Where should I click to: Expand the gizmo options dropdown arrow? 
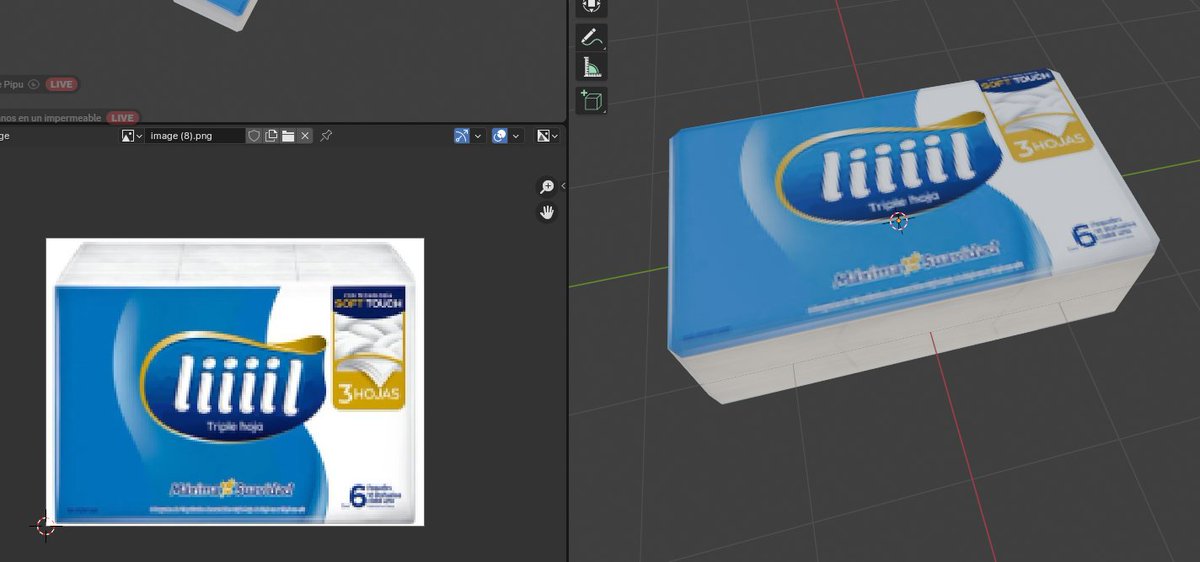click(479, 135)
